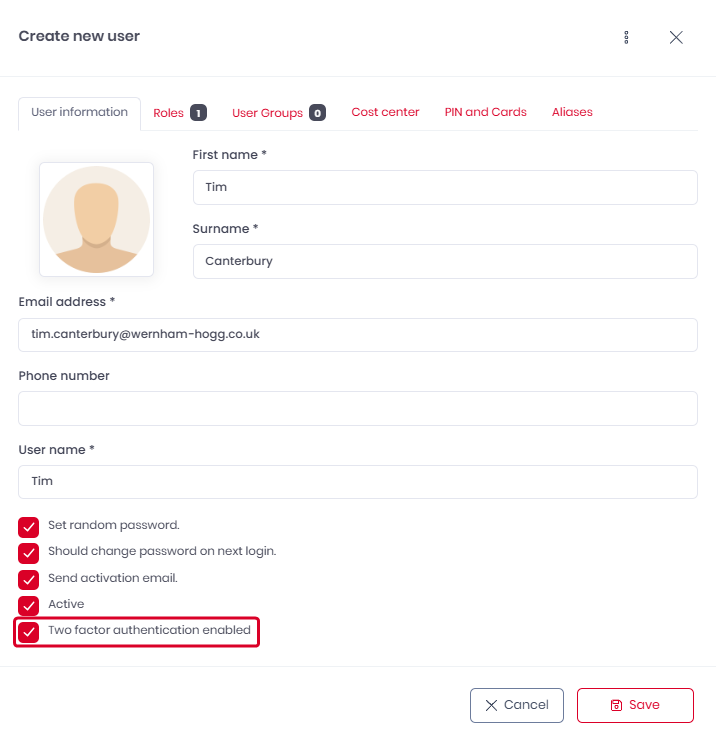
Task: Toggle the Active checkbox
Action: (29, 606)
